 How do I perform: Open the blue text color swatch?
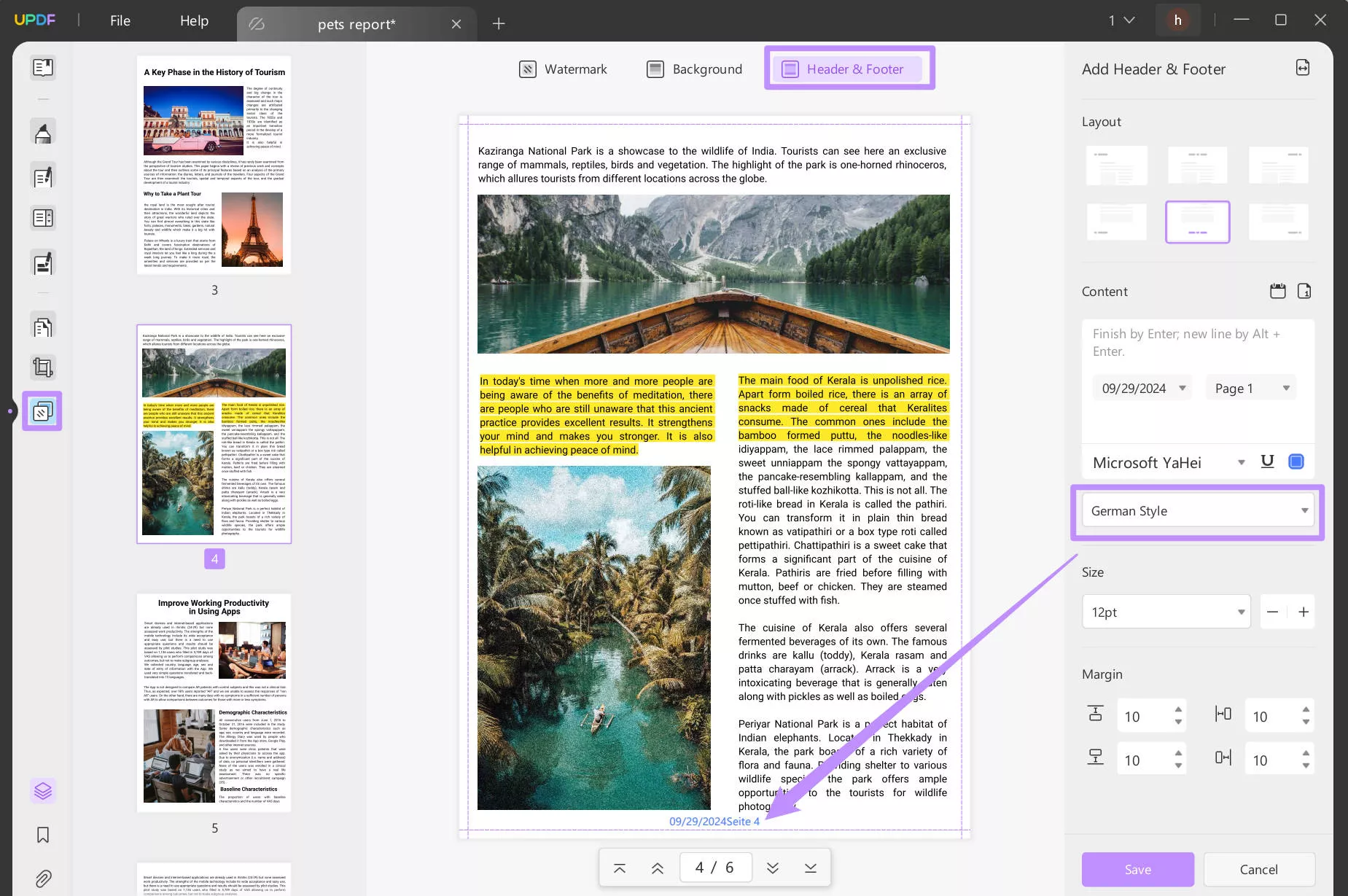1296,461
